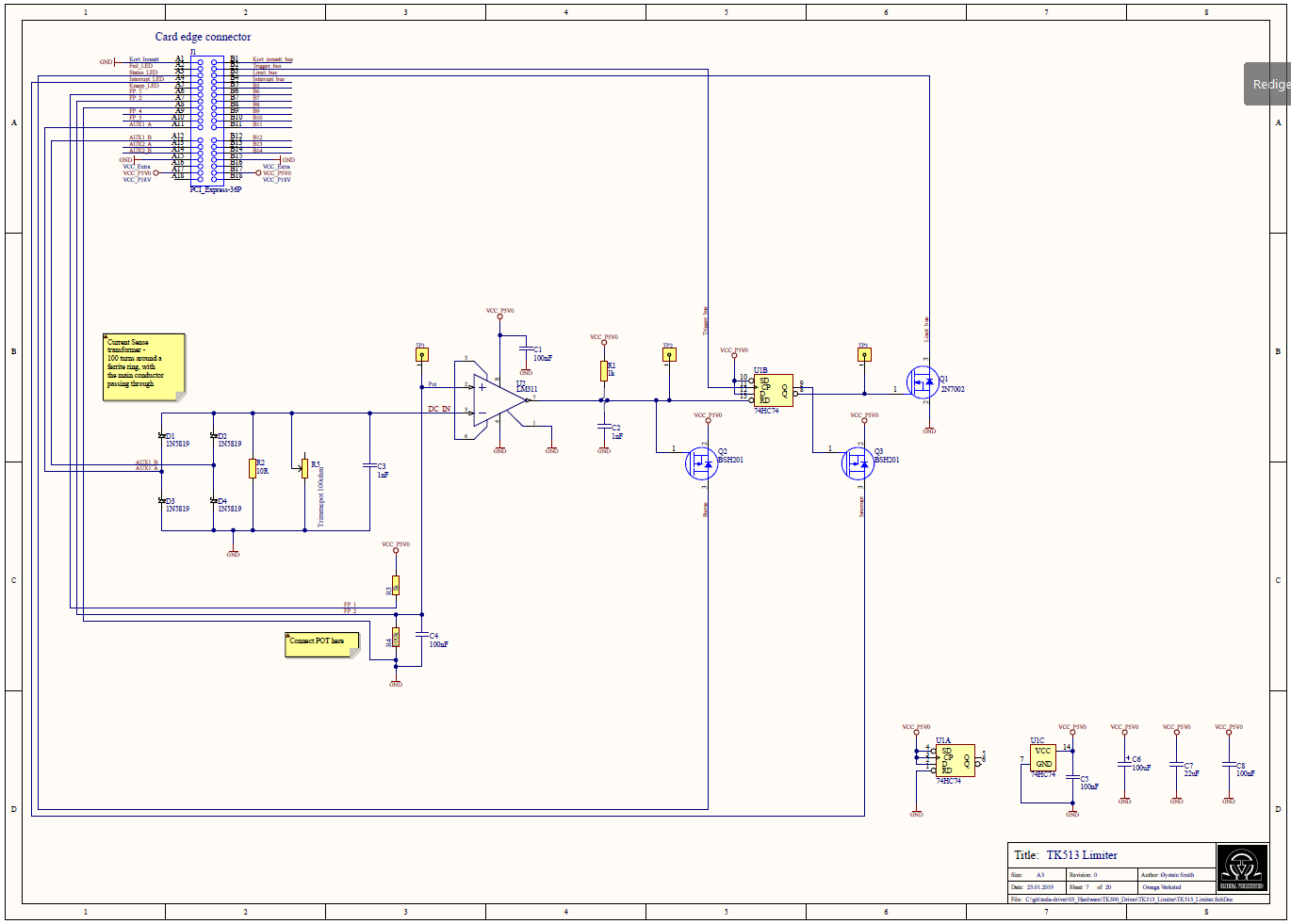Image resolution: width=1291 pixels, height=924 pixels.
Task: Click test point TP3 marker
Action: tap(863, 355)
